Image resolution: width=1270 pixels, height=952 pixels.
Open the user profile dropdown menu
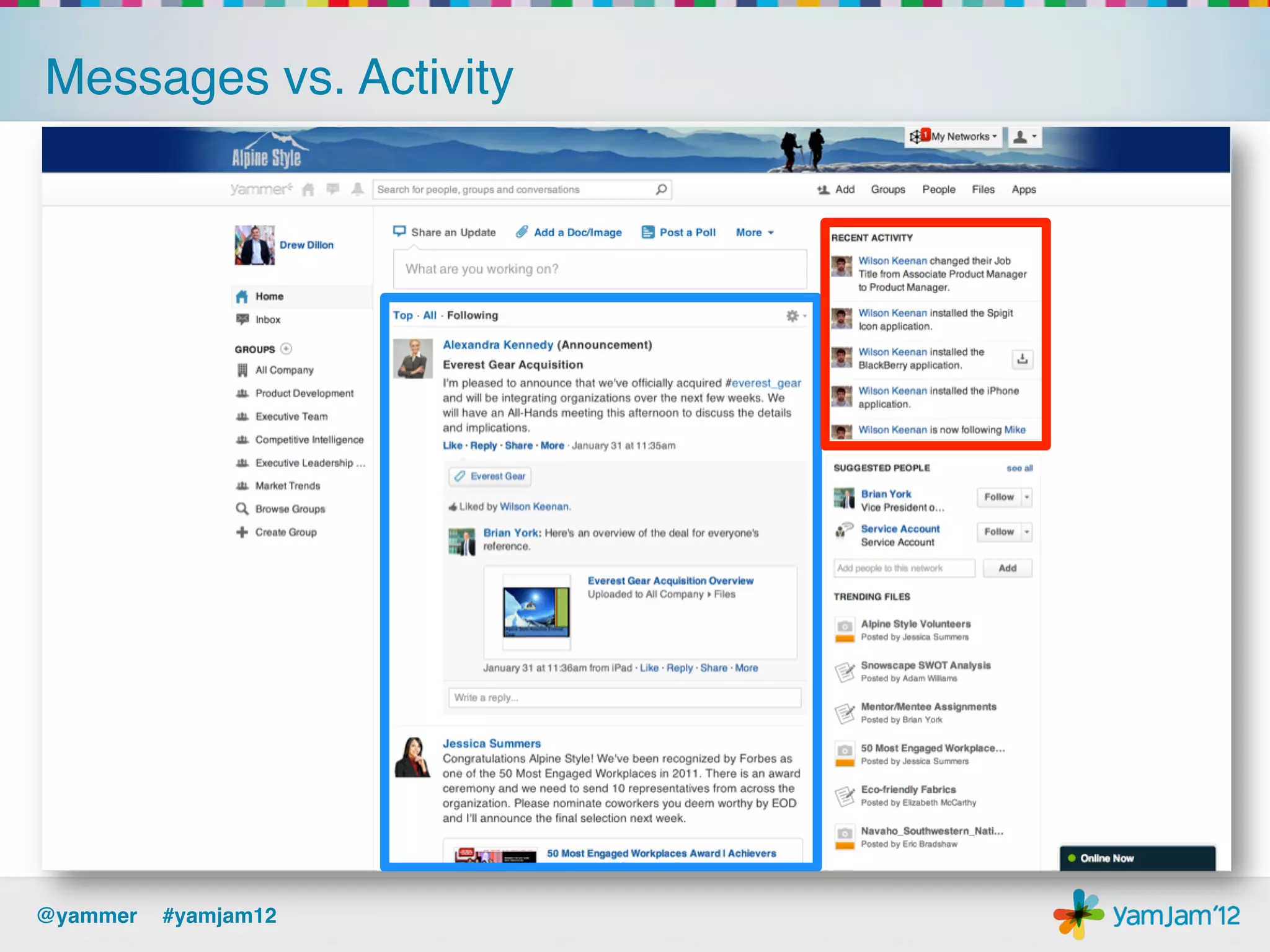tap(1024, 137)
